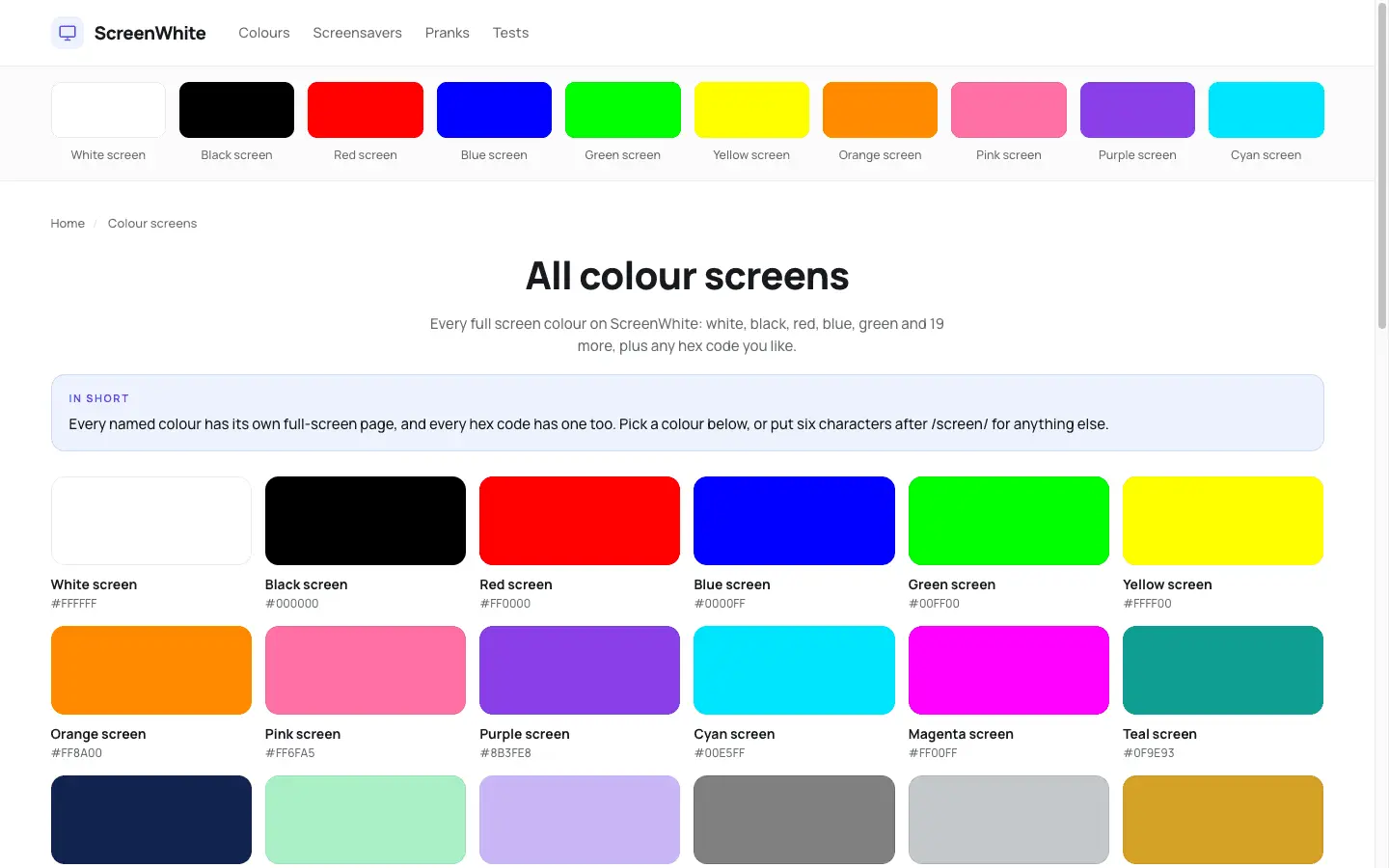This screenshot has width=1389, height=868.
Task: Click the ScreenWhite monitor logo icon
Action: (x=68, y=33)
